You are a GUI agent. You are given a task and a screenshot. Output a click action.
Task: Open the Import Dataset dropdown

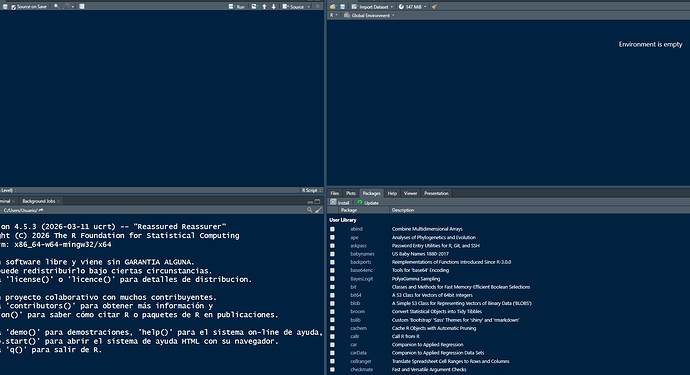pos(372,7)
